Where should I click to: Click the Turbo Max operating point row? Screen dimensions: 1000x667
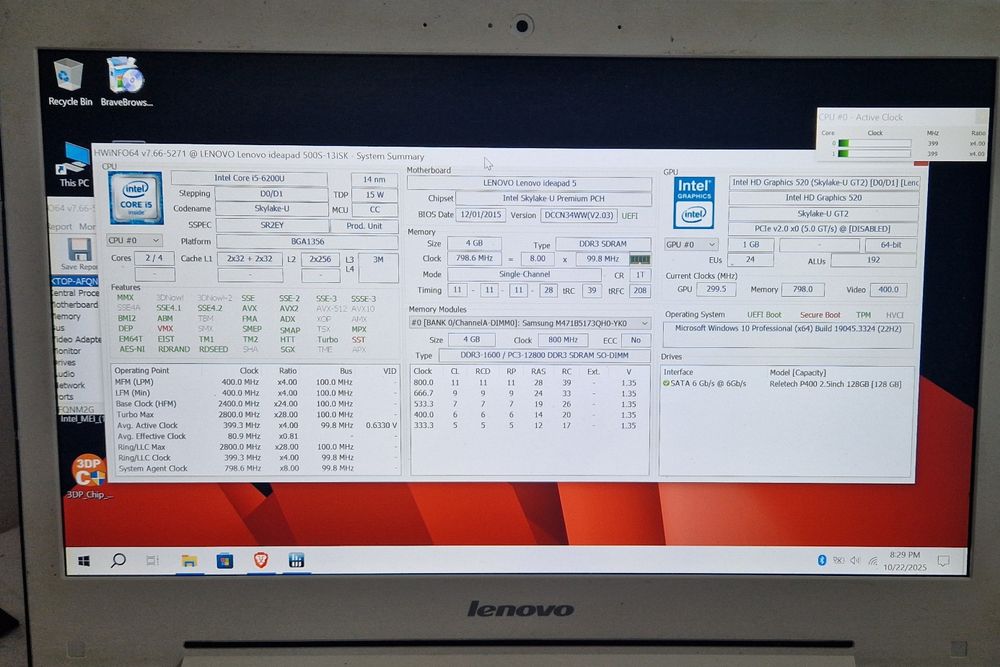[x=255, y=414]
